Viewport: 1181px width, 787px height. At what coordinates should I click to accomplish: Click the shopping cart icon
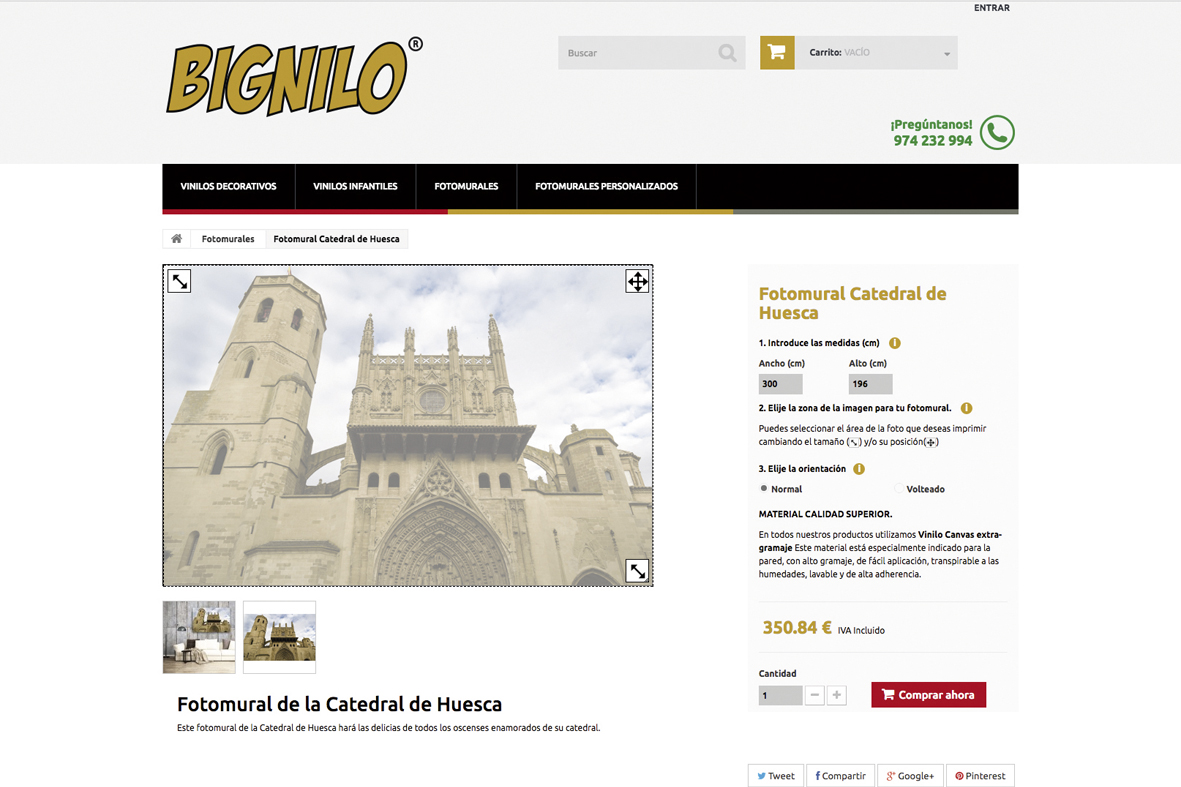pos(777,53)
